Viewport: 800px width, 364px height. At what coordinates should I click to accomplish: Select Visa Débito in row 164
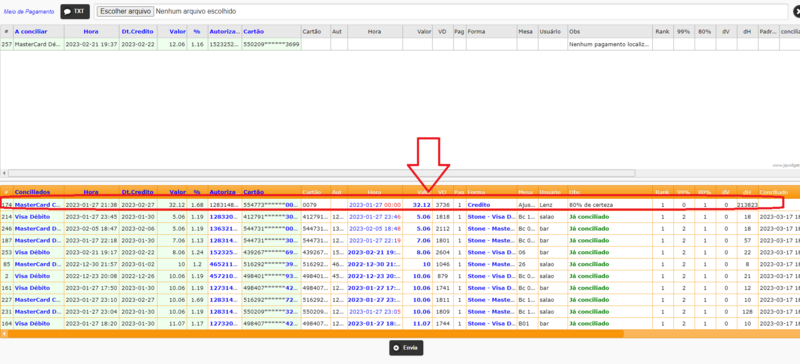click(38, 323)
